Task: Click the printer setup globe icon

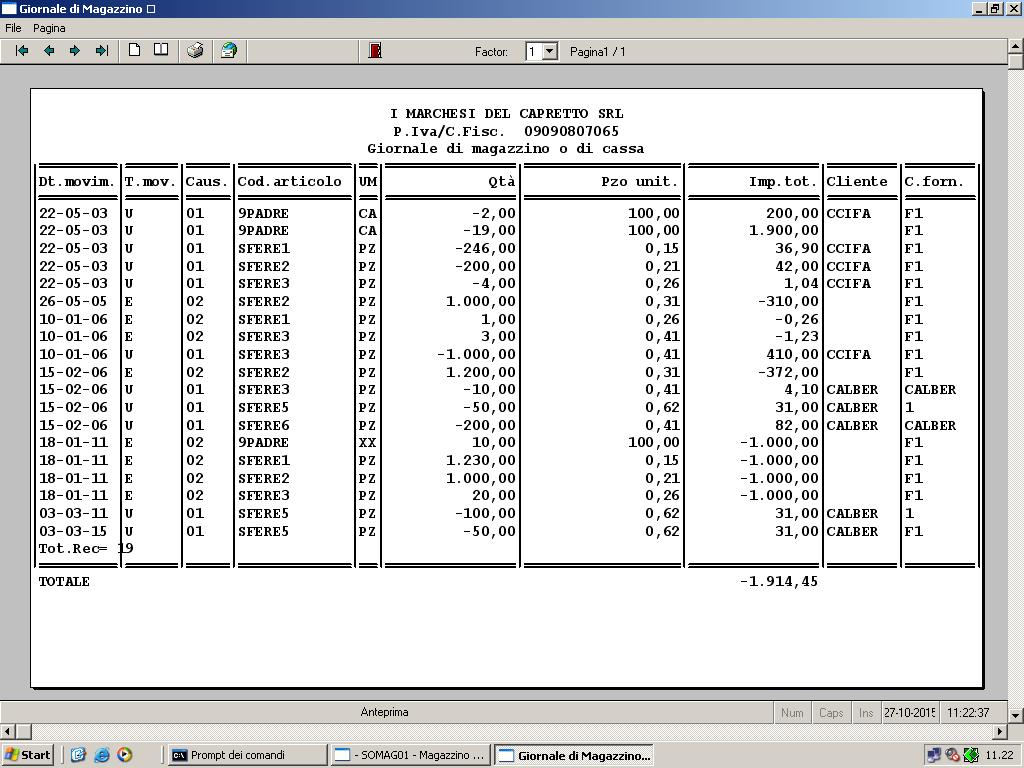Action: click(x=229, y=50)
